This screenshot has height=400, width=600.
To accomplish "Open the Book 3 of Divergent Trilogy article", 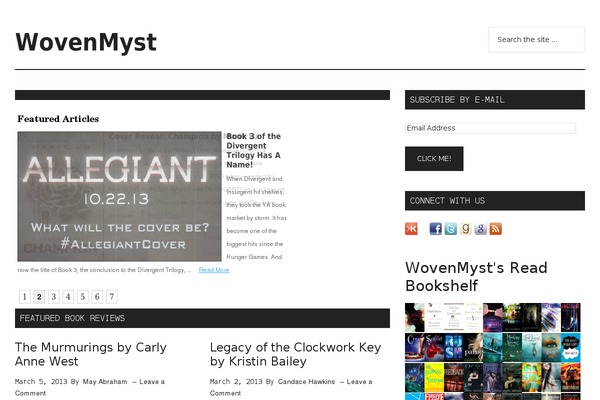I will pyautogui.click(x=254, y=150).
